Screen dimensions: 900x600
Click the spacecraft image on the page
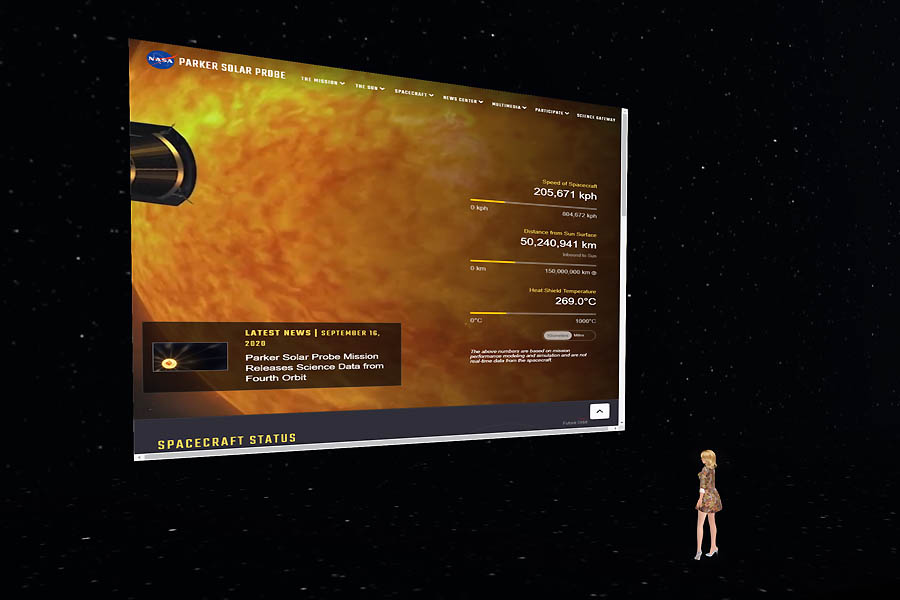coord(163,163)
